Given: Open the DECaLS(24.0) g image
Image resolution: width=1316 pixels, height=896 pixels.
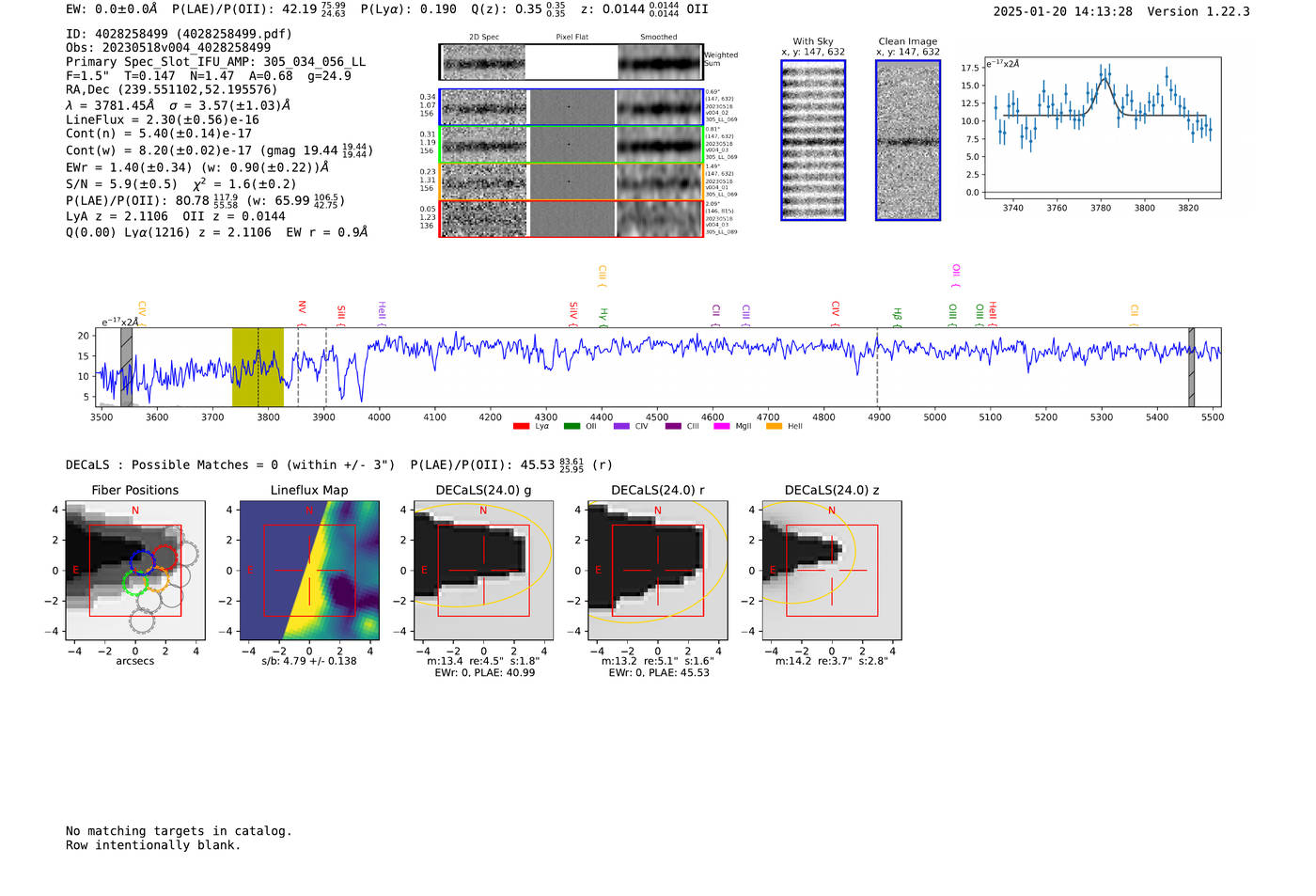Looking at the screenshot, I should tap(483, 570).
